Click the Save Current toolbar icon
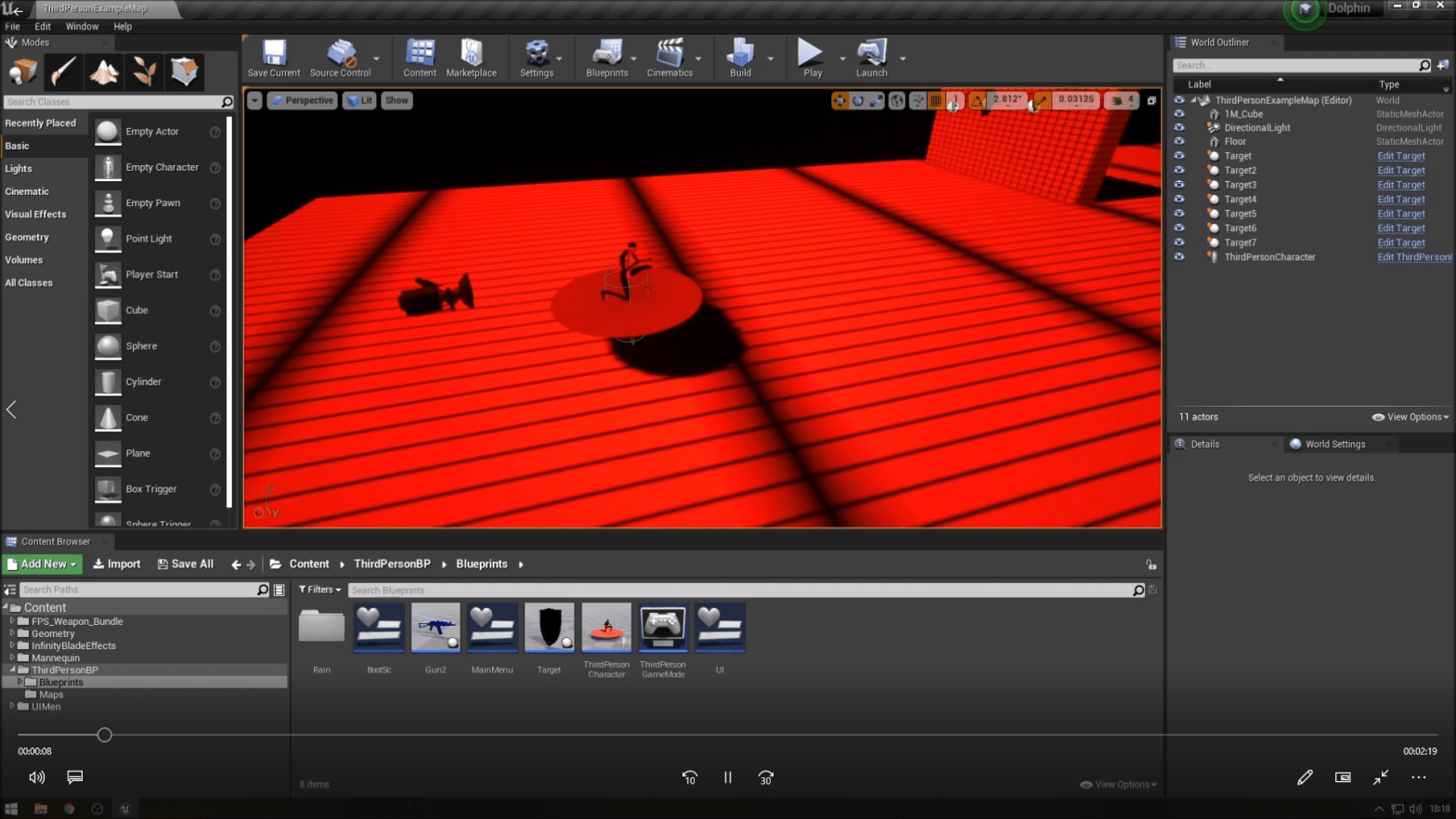The image size is (1456, 819). click(x=273, y=58)
